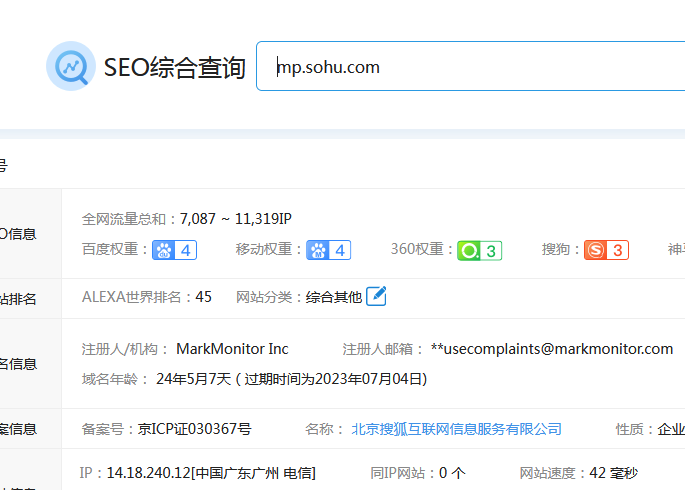This screenshot has height=490, width=685.
Task: Click ICP record number 京ICP证030367号
Action: [195, 429]
